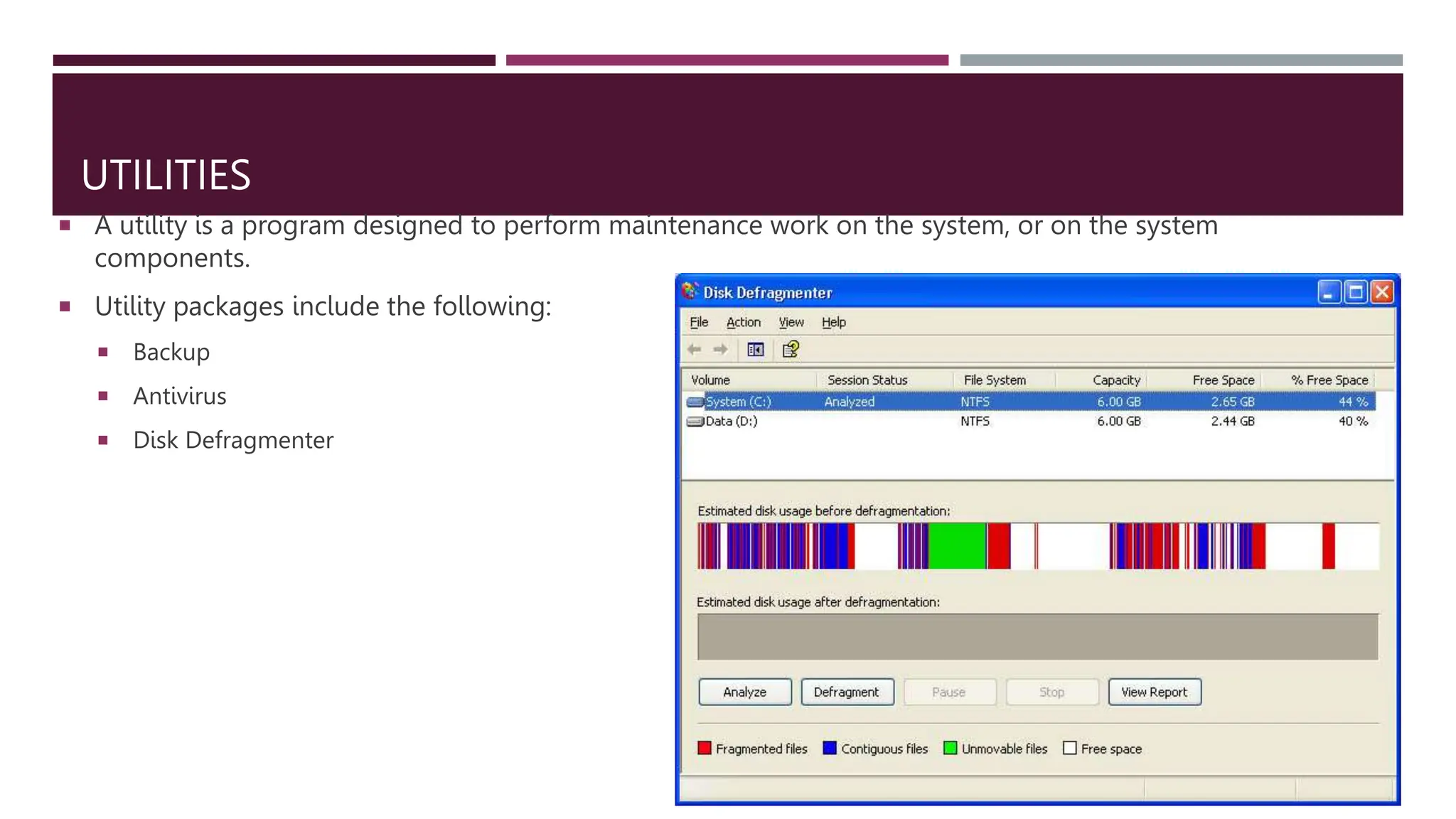Click the Back arrow toolbar icon
The width and height of the screenshot is (1456, 819).
[695, 349]
